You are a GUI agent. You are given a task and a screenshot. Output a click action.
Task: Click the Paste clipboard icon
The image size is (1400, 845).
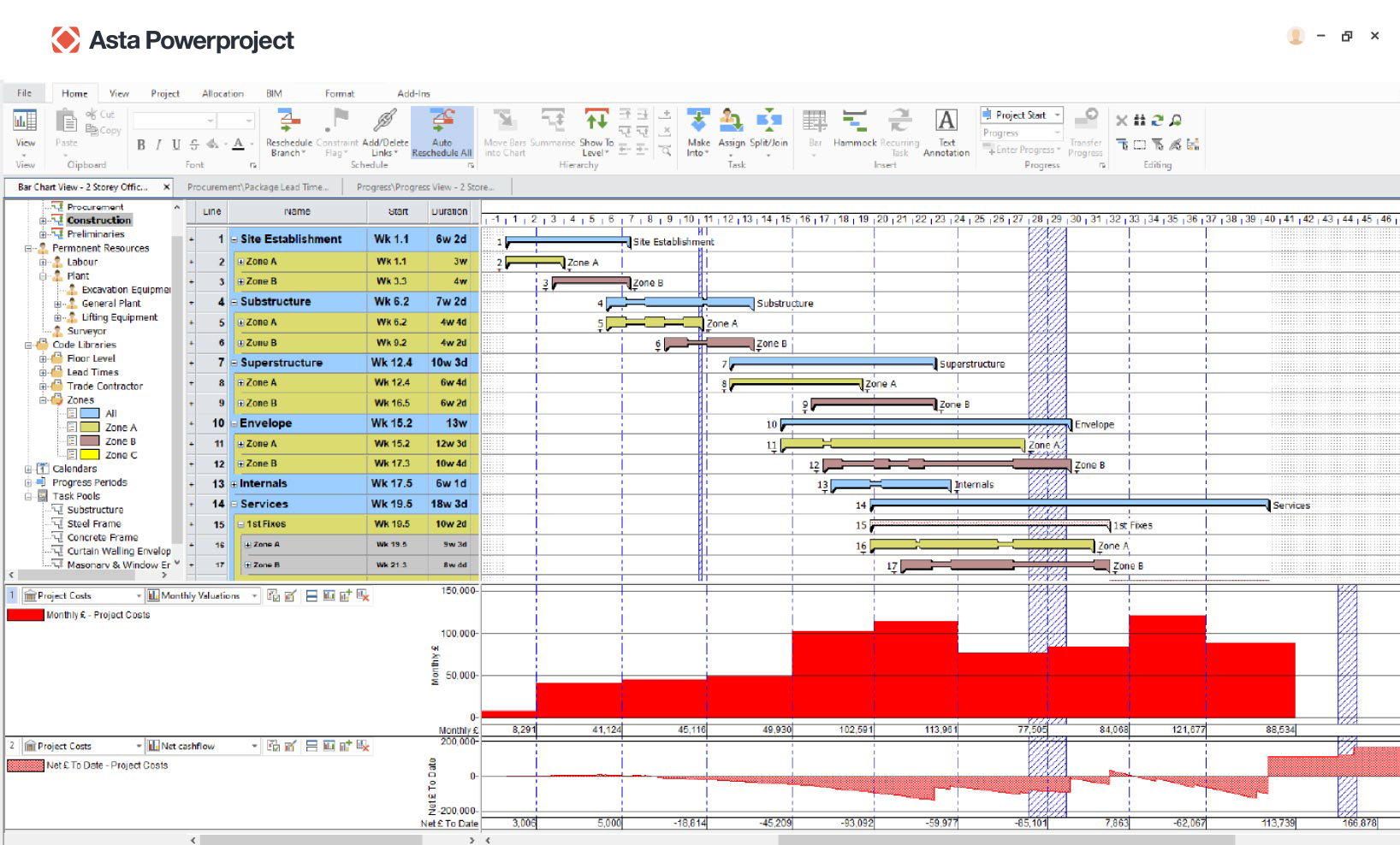coord(66,121)
